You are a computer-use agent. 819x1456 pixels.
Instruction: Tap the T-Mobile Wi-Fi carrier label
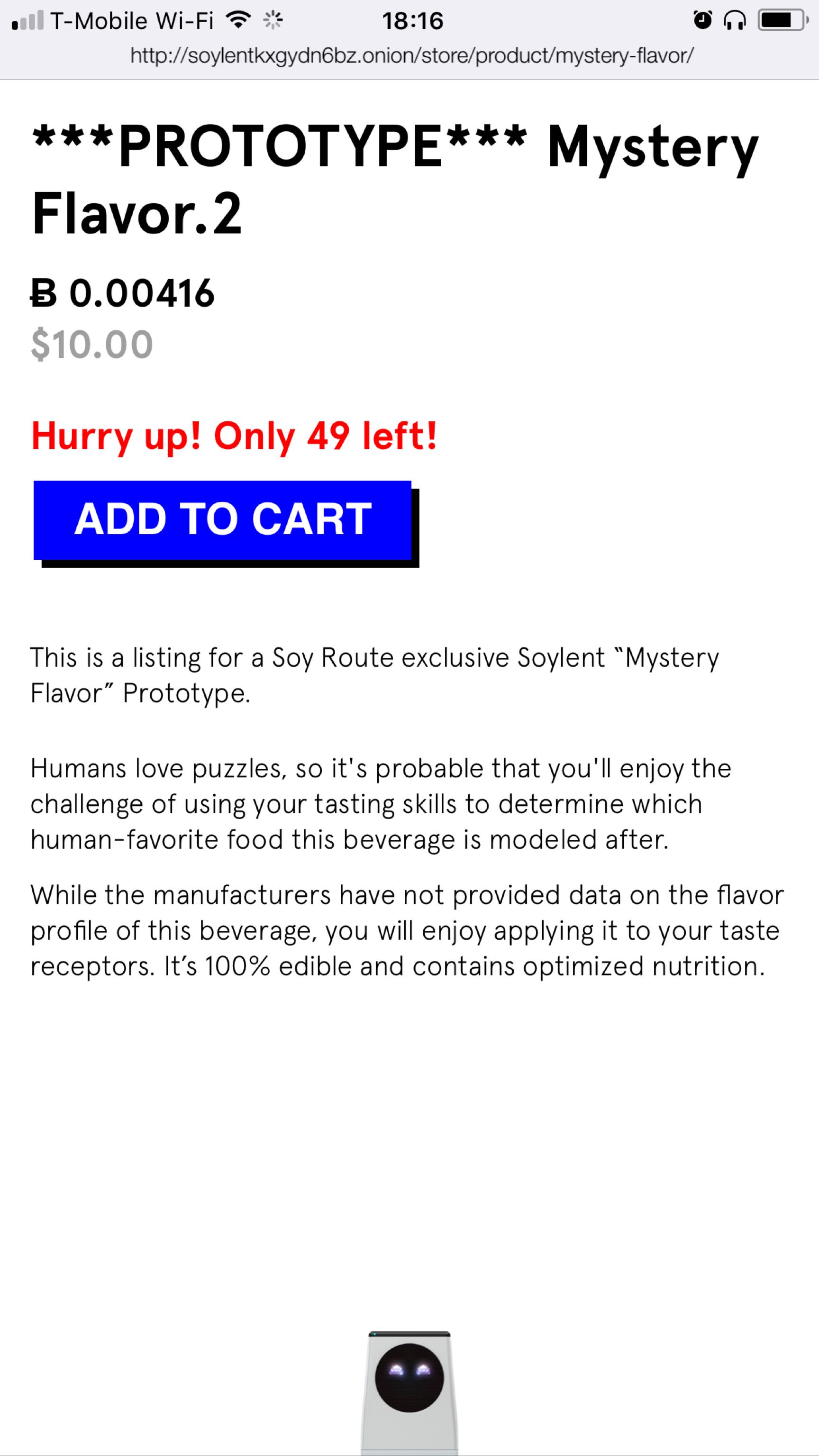(x=132, y=21)
